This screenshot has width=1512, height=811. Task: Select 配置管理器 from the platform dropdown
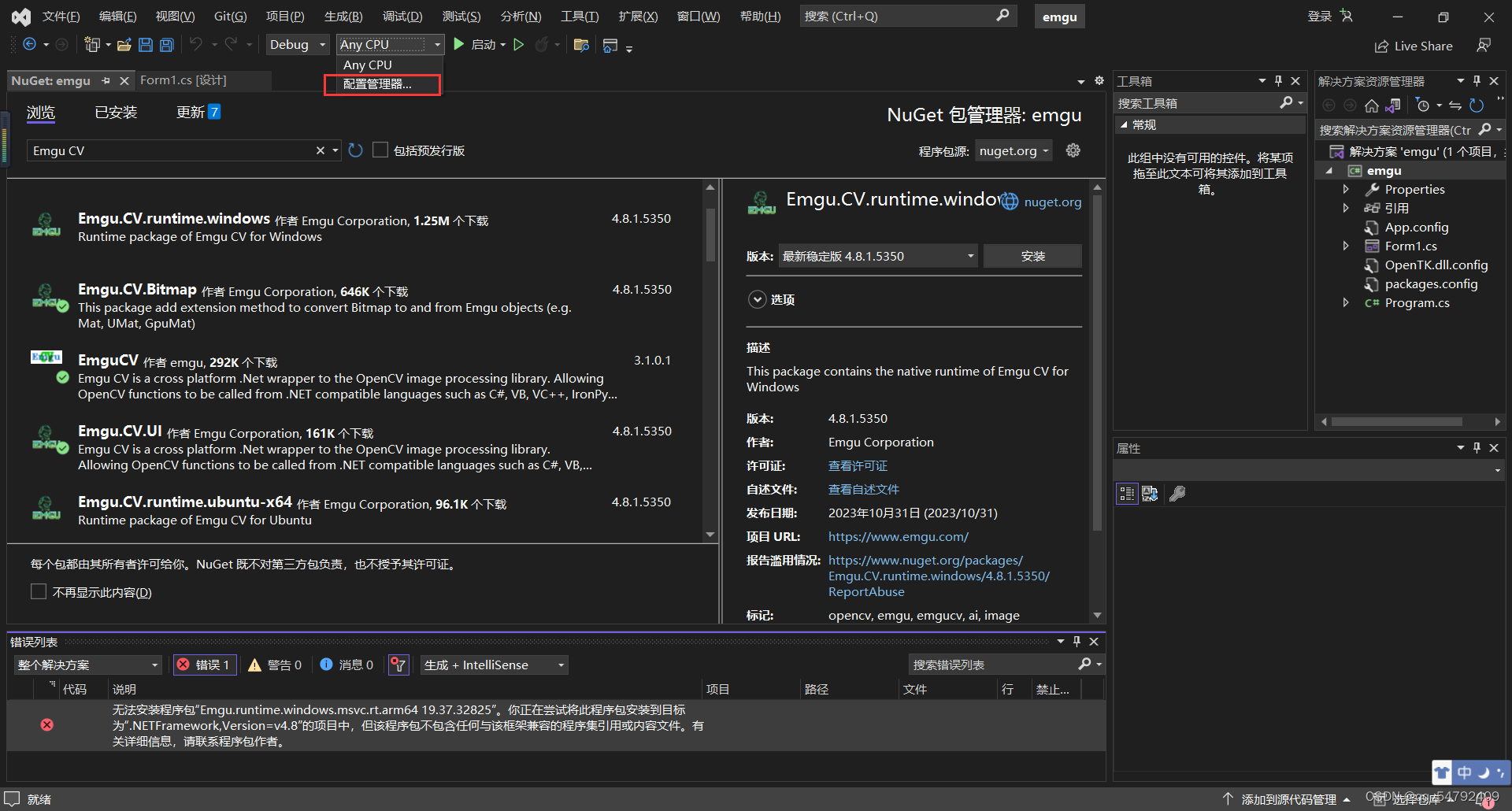380,84
